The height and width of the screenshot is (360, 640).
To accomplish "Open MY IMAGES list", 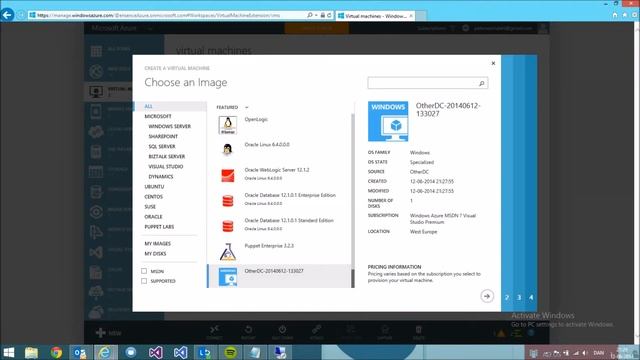I will 158,244.
